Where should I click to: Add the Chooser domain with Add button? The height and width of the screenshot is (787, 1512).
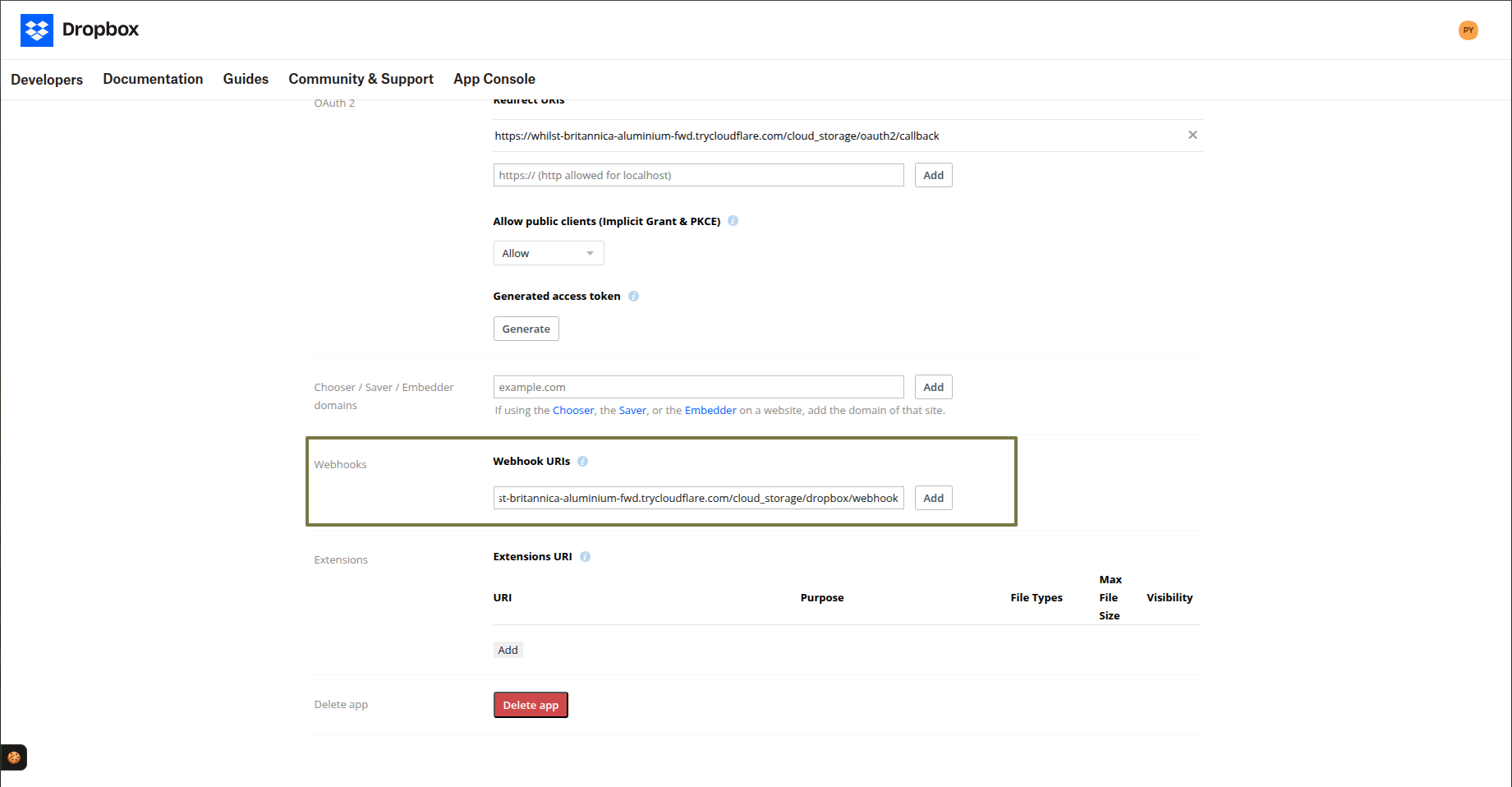click(x=933, y=387)
